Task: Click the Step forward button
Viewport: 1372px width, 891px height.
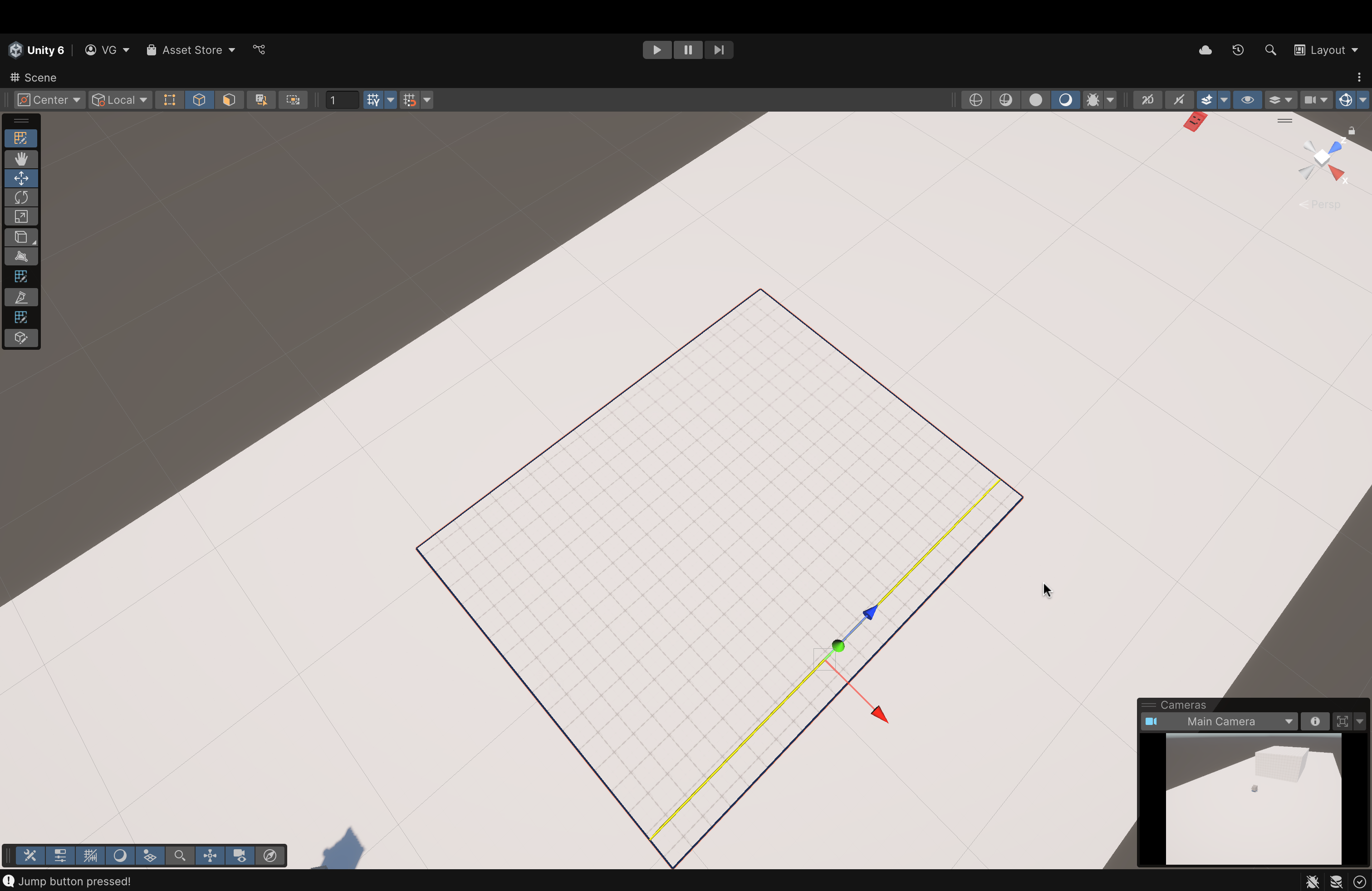Action: (718, 50)
